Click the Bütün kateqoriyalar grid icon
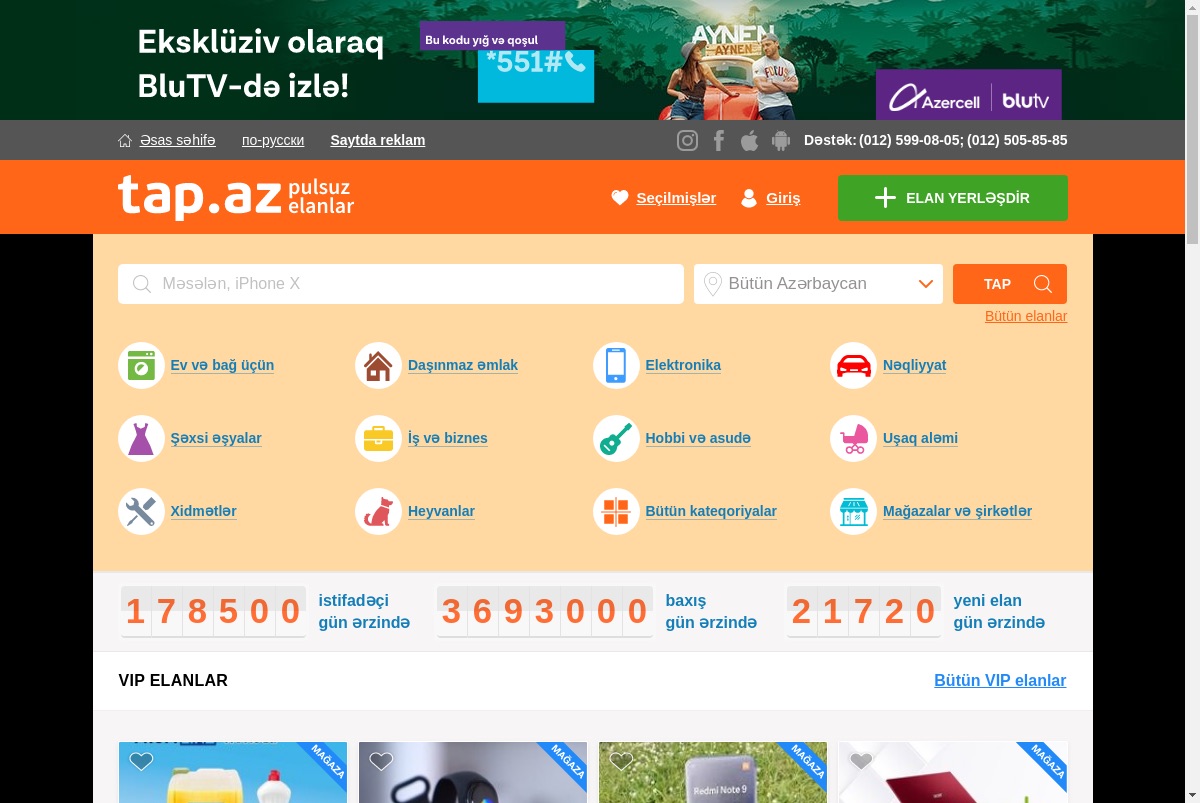 (x=616, y=511)
